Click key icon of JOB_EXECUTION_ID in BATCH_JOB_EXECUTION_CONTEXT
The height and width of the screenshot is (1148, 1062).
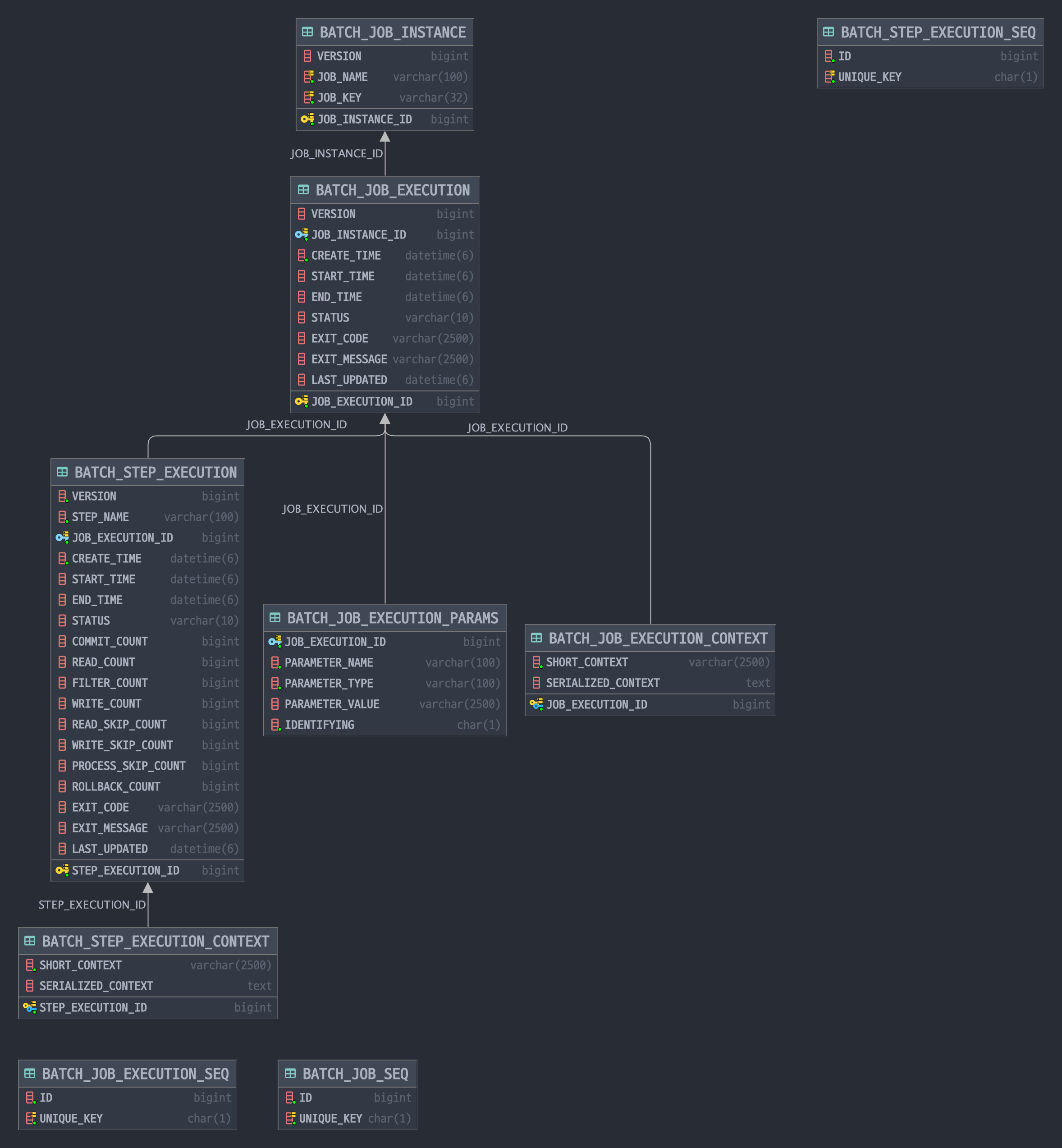[536, 704]
